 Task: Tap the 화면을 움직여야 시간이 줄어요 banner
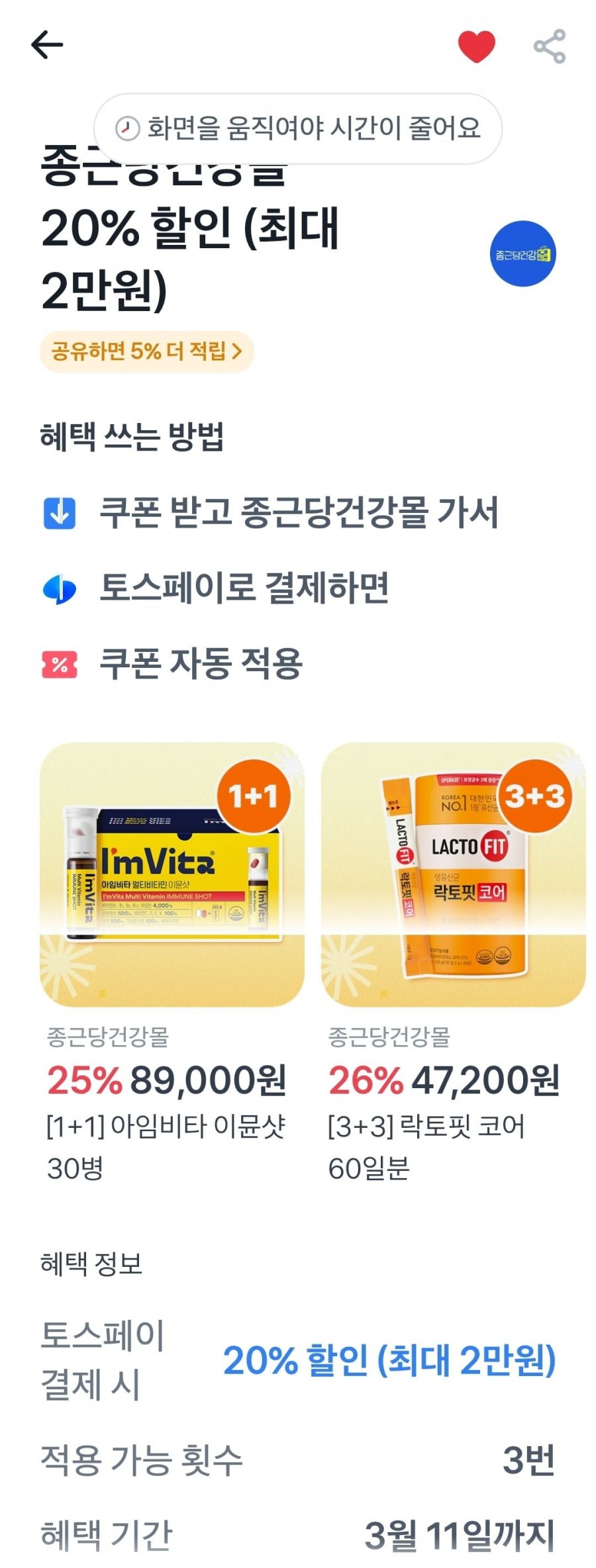point(298,128)
